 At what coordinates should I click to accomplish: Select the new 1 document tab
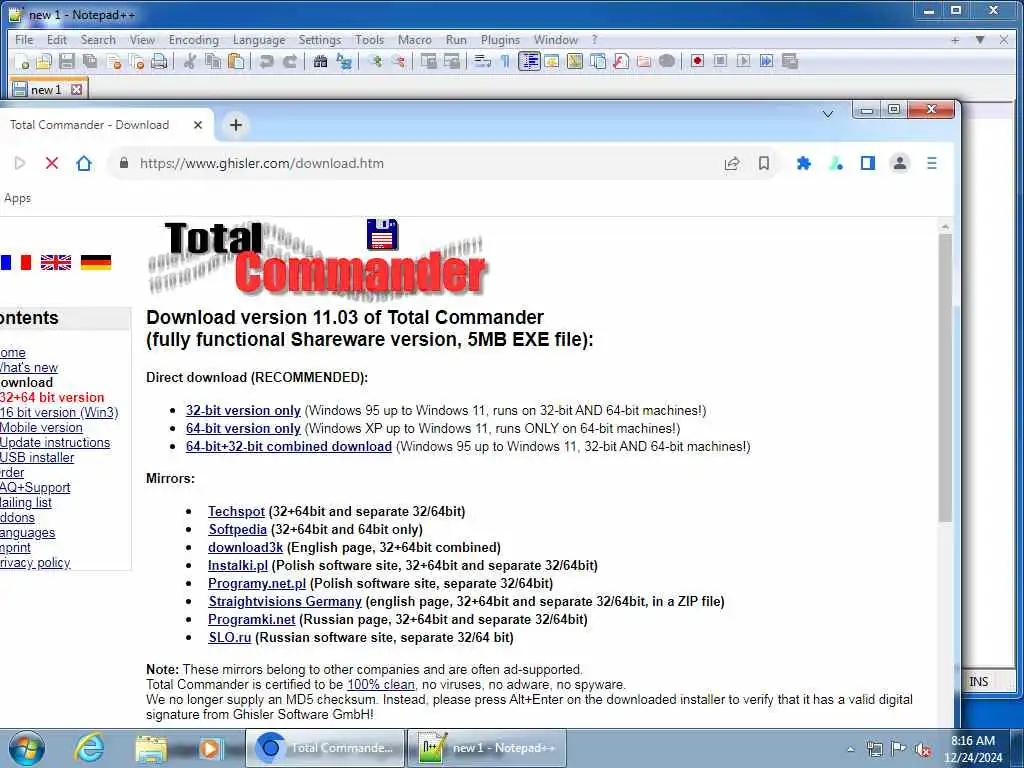(48, 89)
